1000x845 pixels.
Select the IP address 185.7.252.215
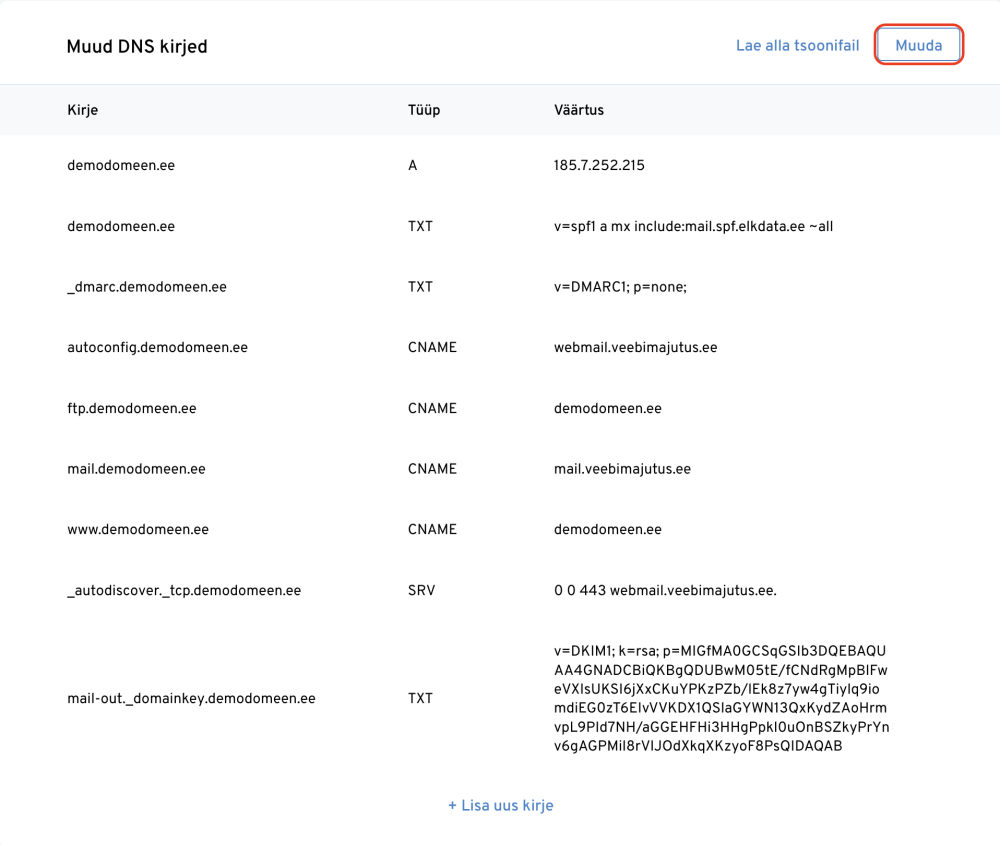[599, 165]
